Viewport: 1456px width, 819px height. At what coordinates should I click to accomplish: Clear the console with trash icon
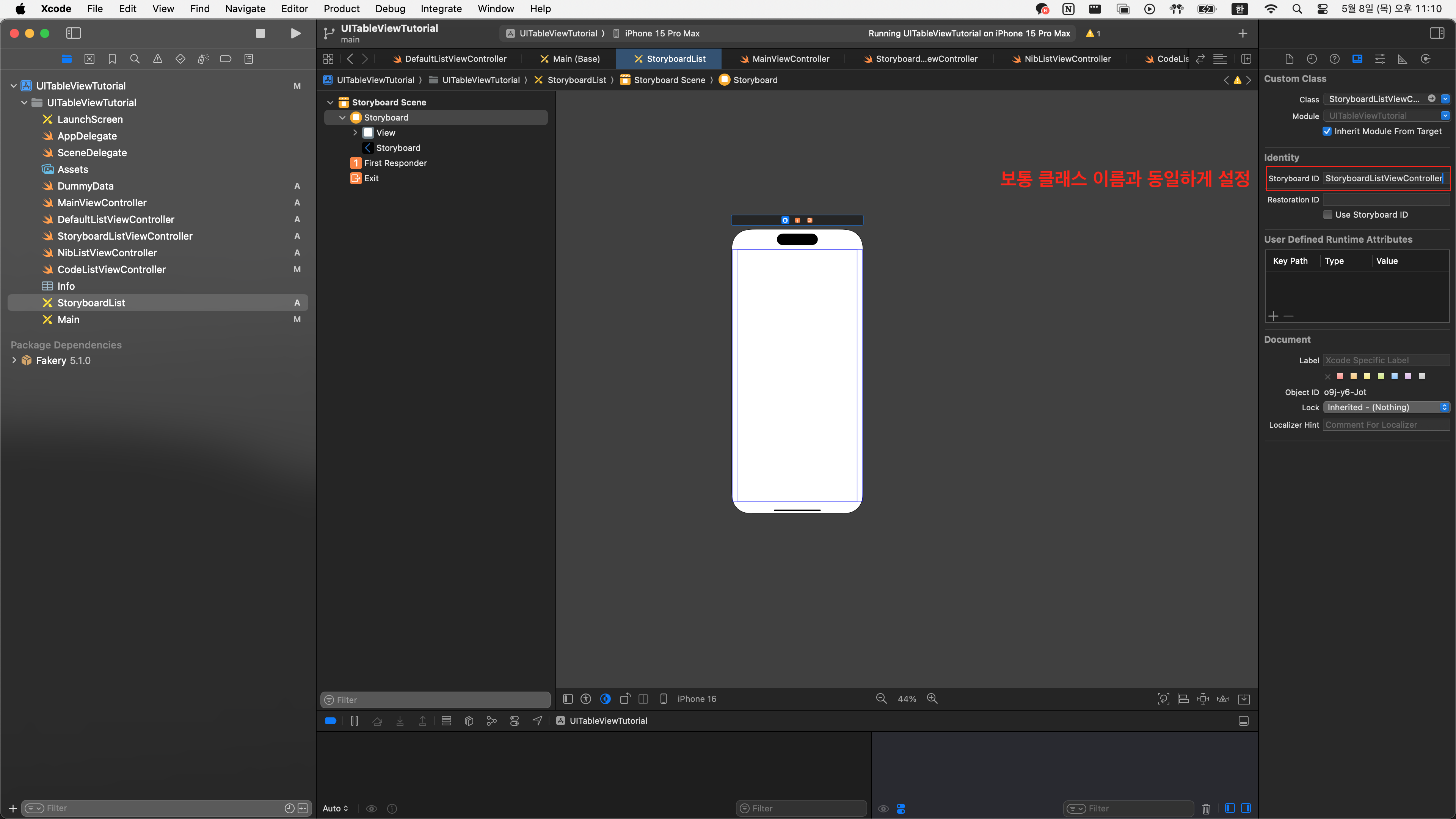(x=1206, y=808)
